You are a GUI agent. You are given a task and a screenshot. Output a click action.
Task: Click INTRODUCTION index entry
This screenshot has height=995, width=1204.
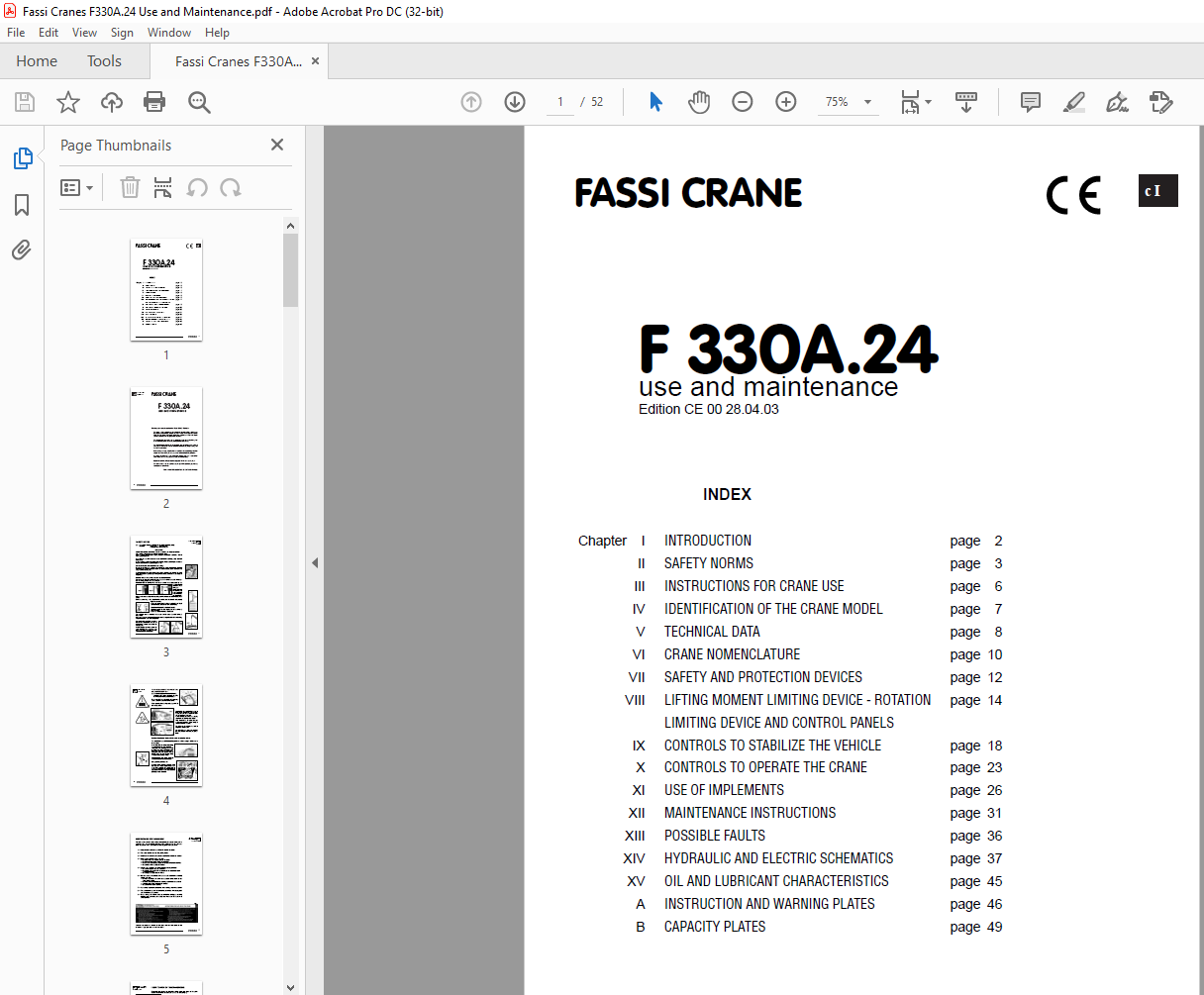coord(708,541)
